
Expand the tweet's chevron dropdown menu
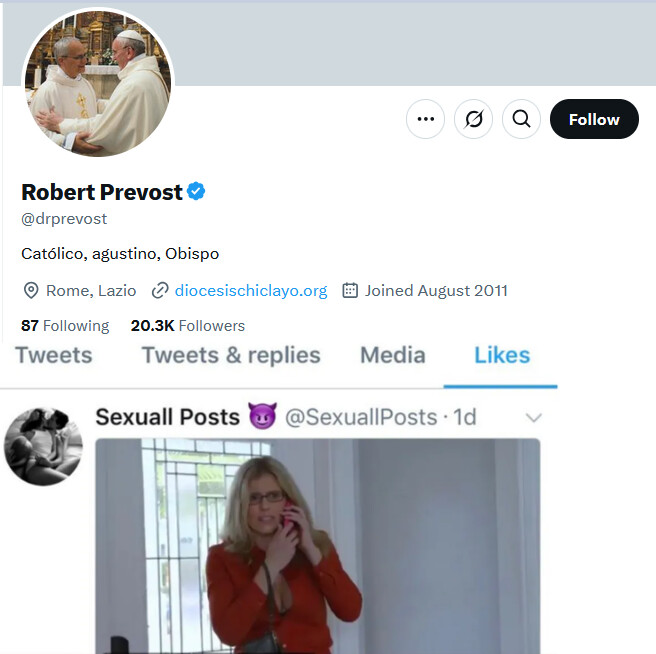click(534, 417)
